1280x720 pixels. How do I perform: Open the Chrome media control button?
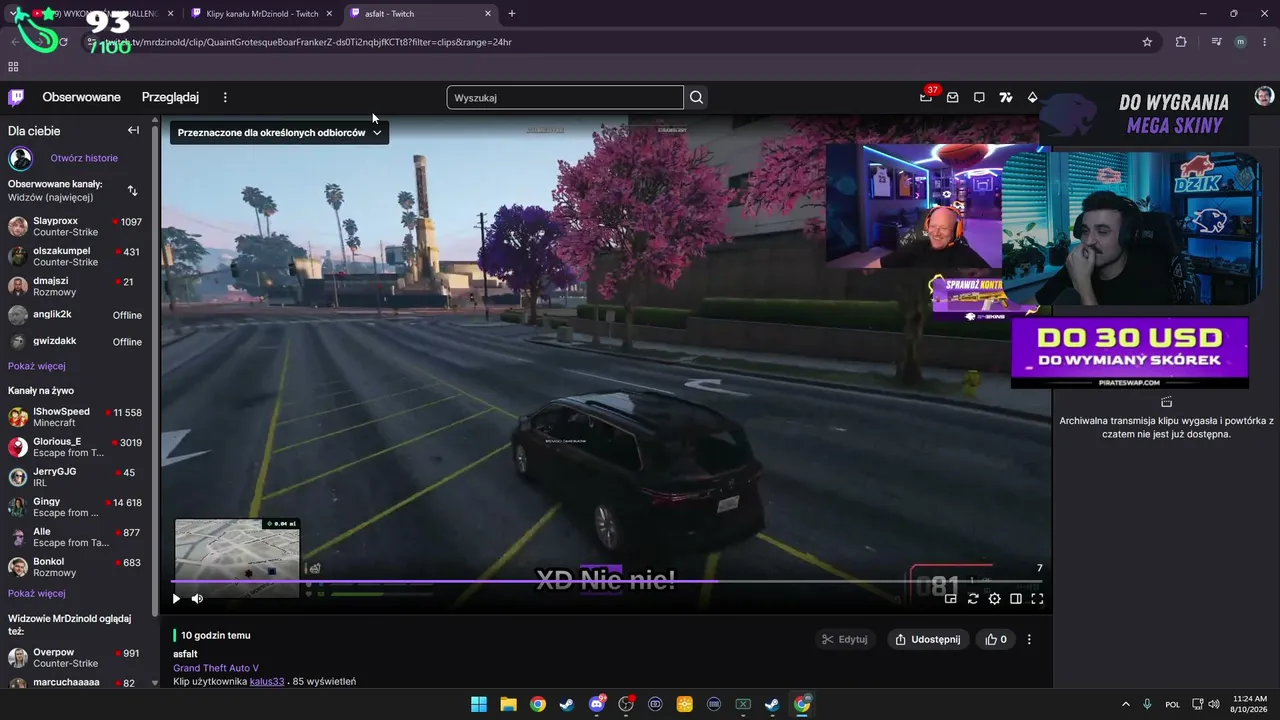pos(1216,42)
